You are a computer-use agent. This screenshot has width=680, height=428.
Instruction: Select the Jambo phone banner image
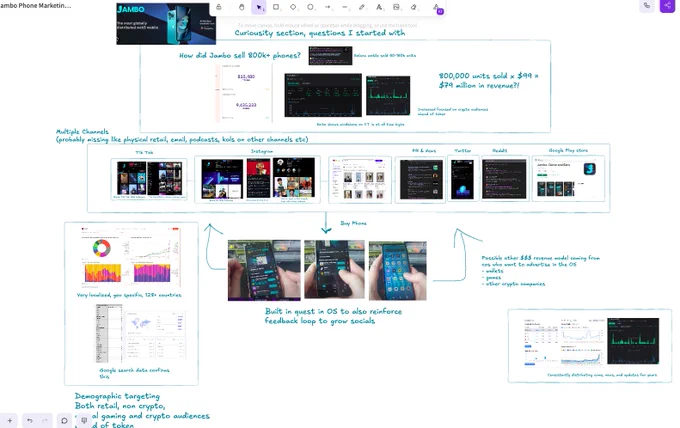pos(166,23)
